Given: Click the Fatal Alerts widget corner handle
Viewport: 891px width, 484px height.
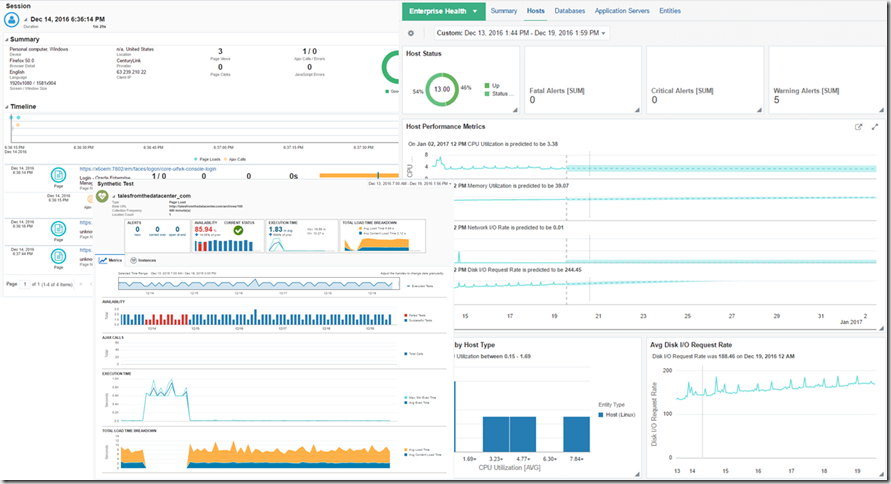Looking at the screenshot, I should [x=637, y=110].
